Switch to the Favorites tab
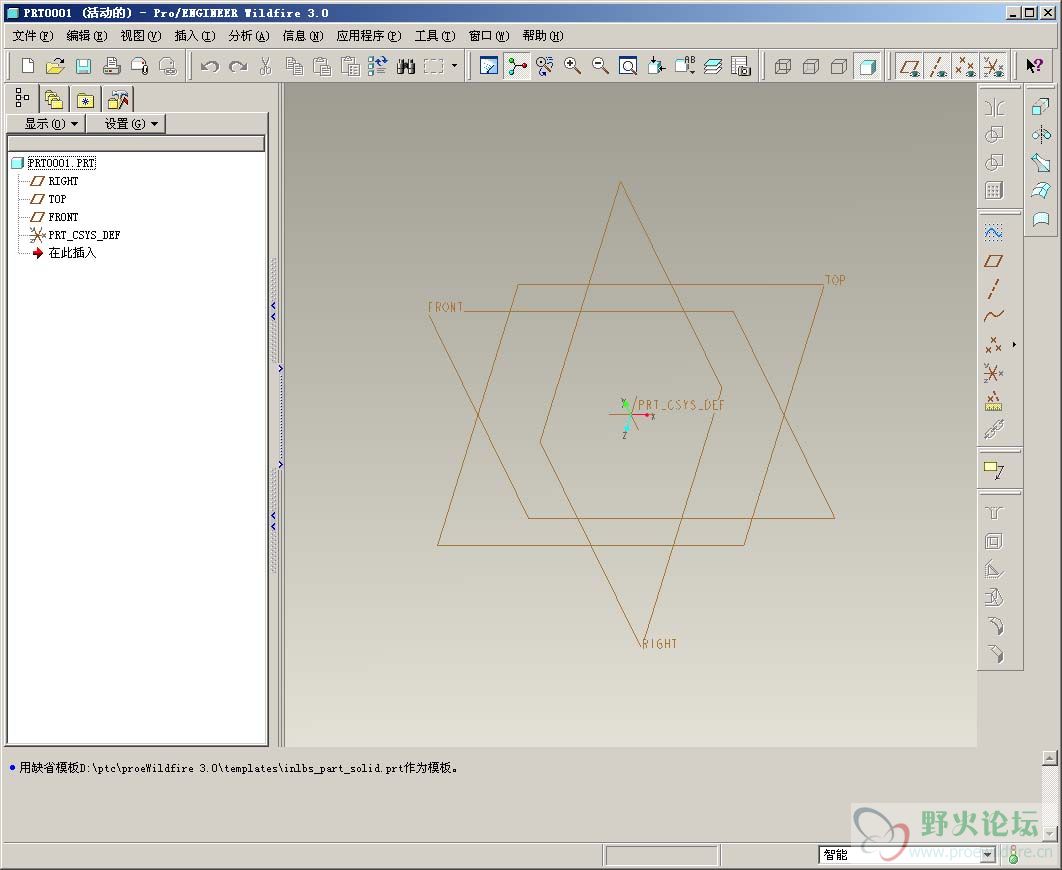 pos(85,100)
